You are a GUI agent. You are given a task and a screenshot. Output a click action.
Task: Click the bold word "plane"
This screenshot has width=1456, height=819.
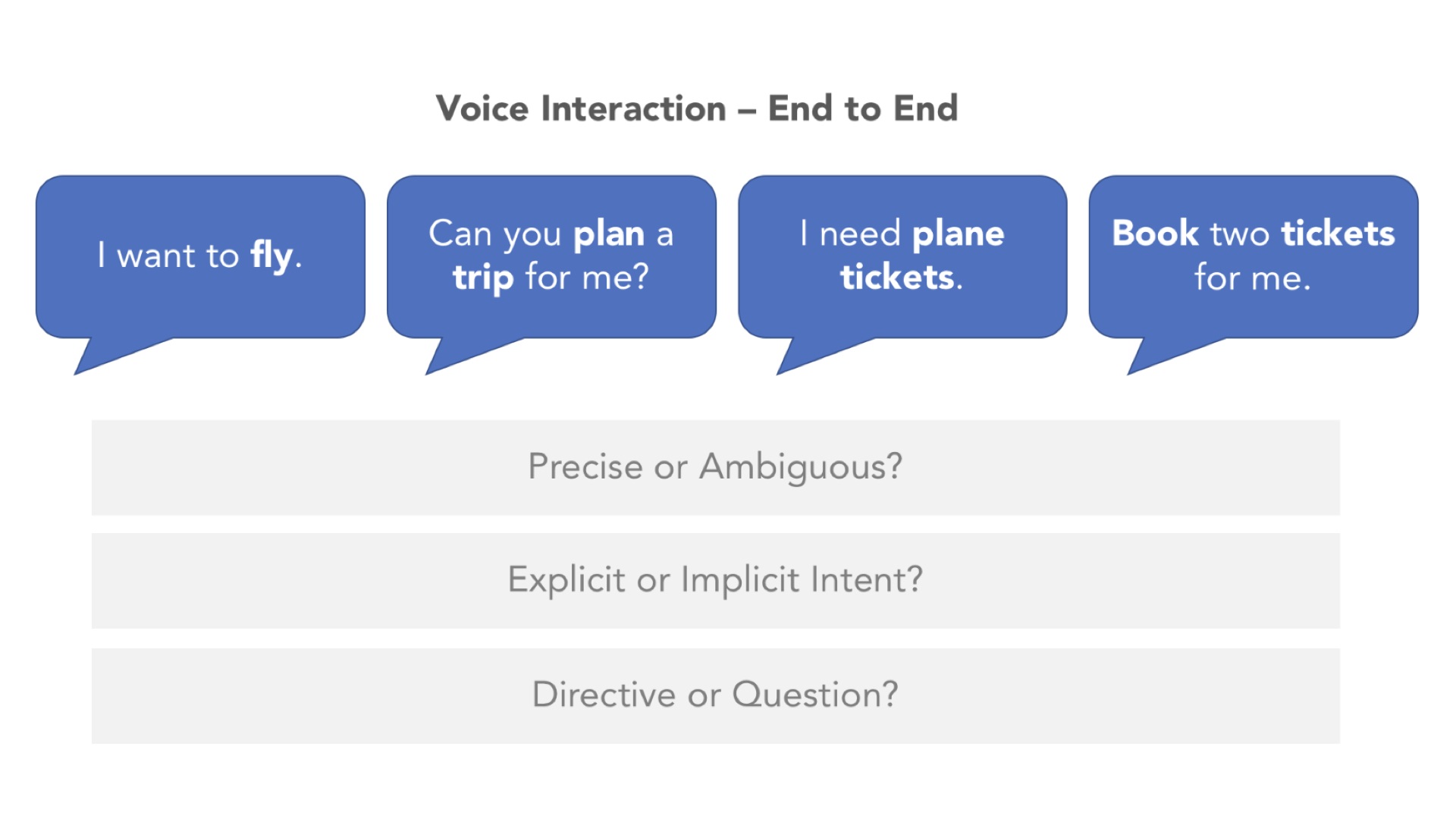tap(959, 234)
